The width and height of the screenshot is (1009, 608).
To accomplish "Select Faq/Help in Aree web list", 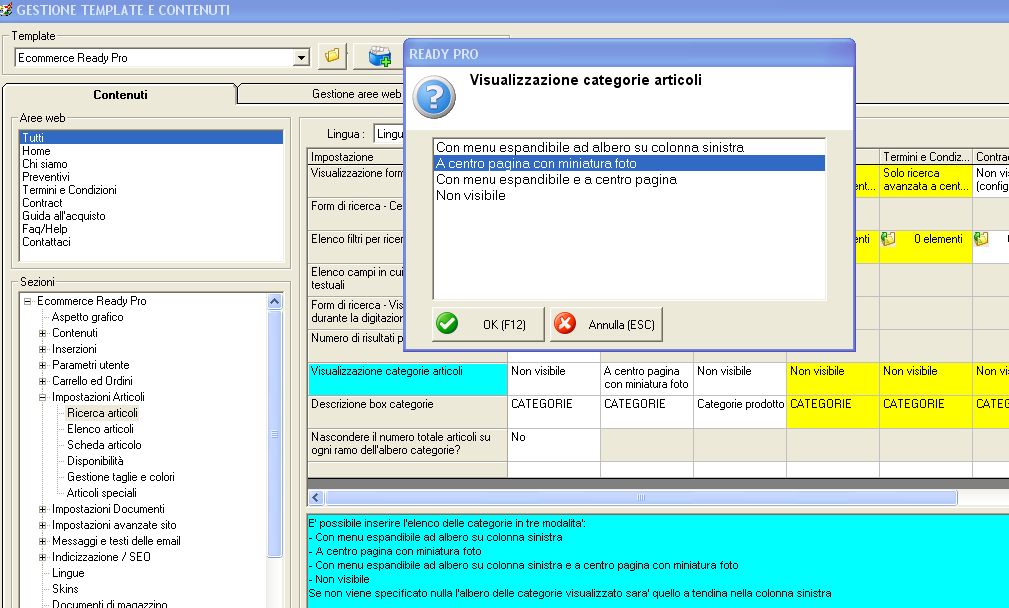I will [x=151, y=229].
